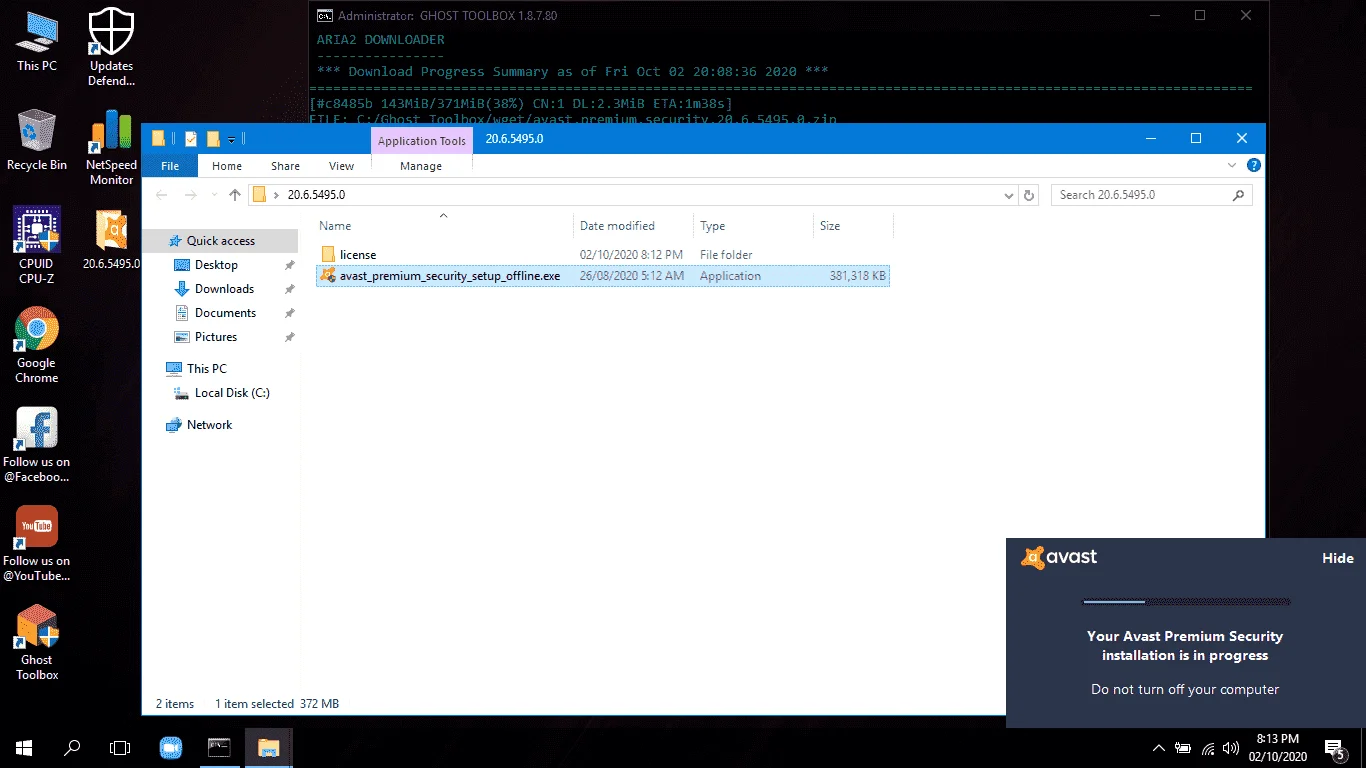Viewport: 1366px width, 768px height.
Task: Select avast_premium_security_setup_offline.exe file
Action: point(602,276)
